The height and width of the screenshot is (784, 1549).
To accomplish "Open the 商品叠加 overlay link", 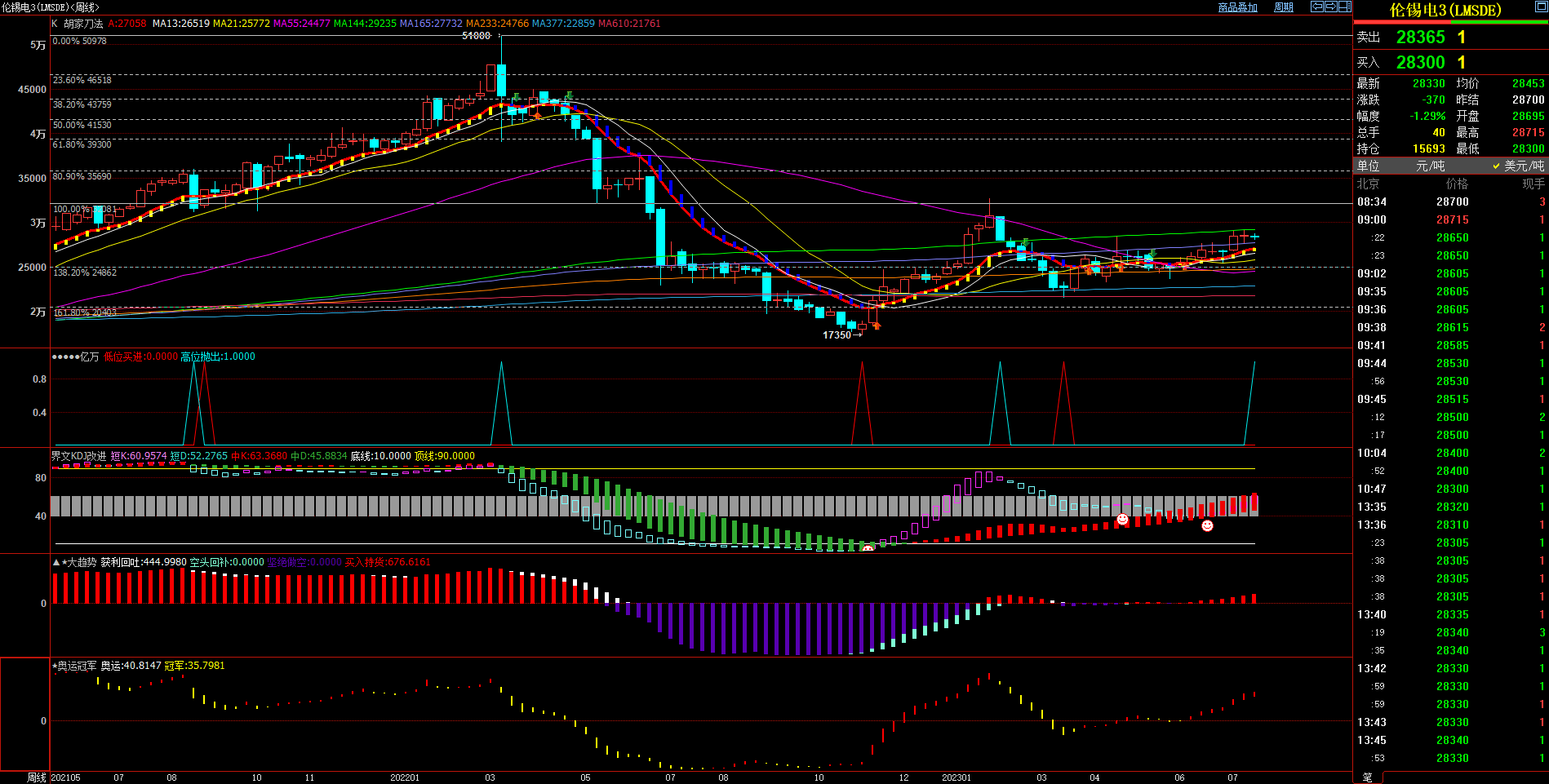I will click(1237, 7).
